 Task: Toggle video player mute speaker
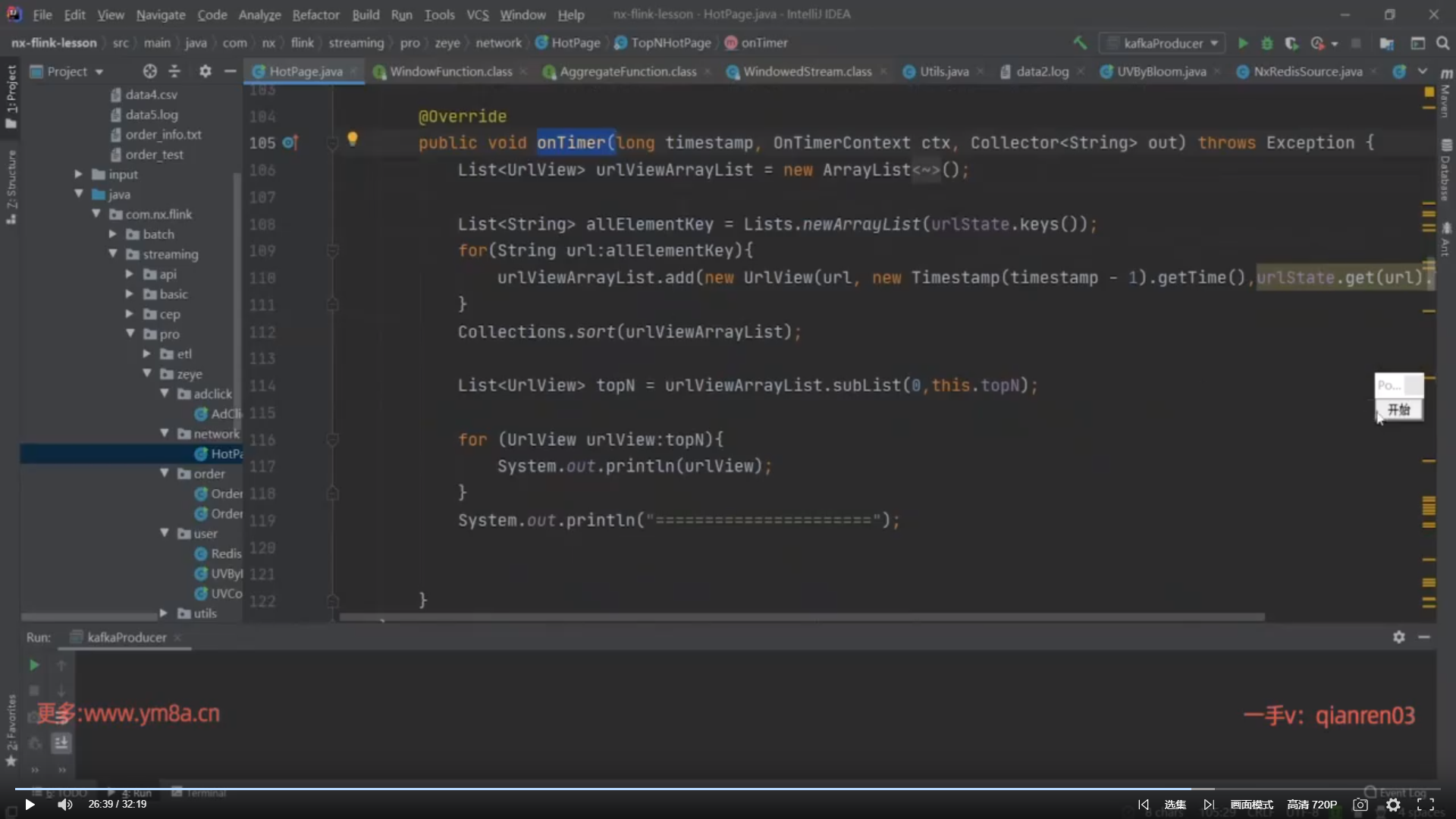(65, 805)
